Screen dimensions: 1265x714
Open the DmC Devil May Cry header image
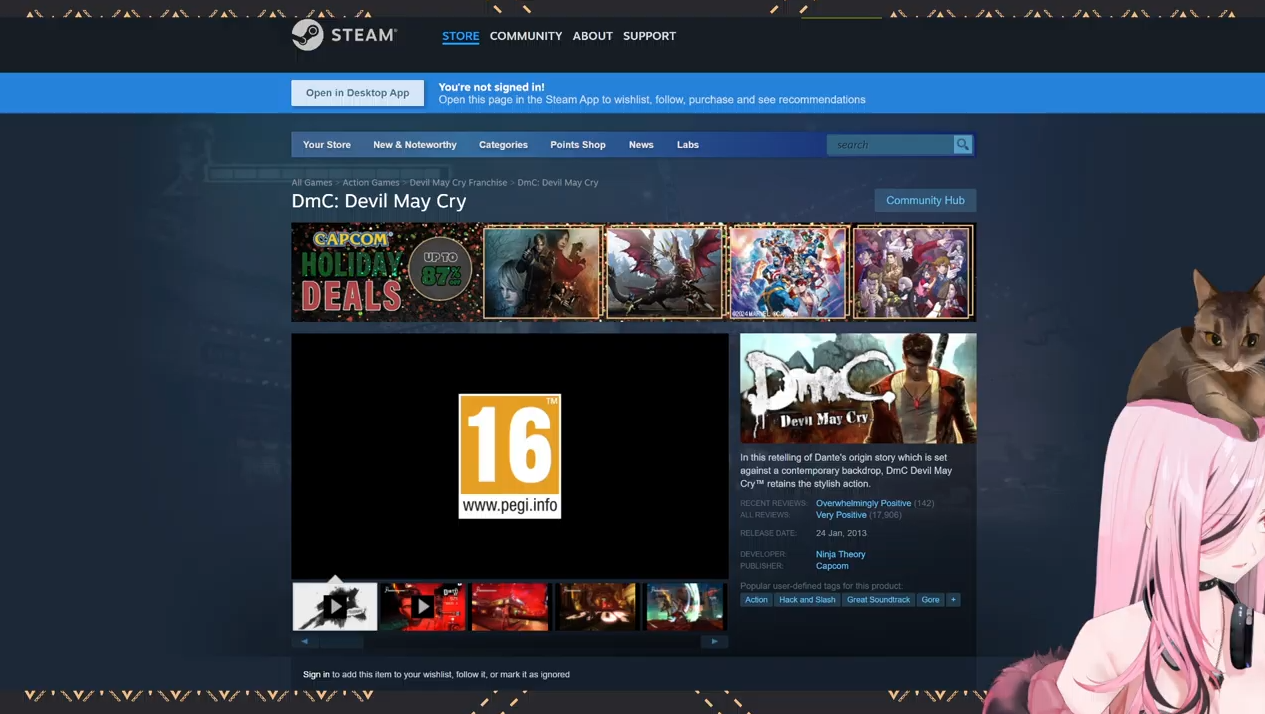[858, 388]
